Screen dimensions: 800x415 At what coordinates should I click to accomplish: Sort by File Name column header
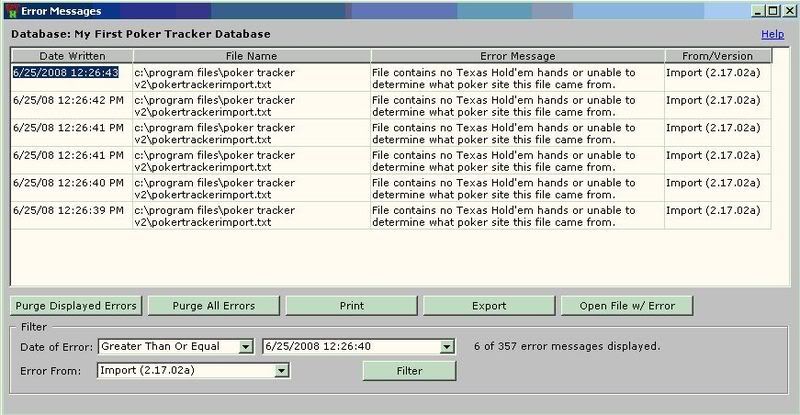(x=250, y=56)
